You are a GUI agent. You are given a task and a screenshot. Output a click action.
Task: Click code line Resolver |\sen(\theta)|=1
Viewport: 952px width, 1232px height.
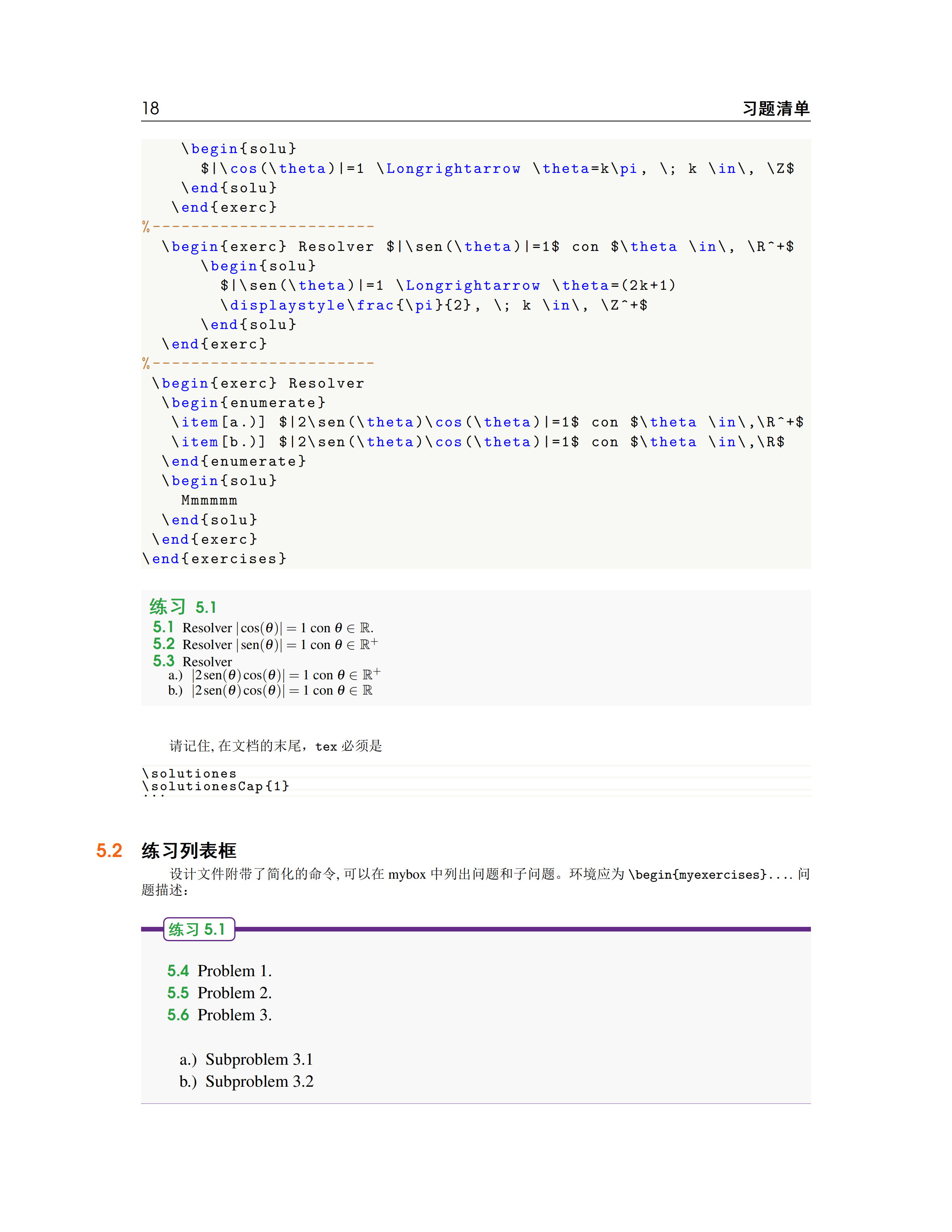click(x=478, y=246)
